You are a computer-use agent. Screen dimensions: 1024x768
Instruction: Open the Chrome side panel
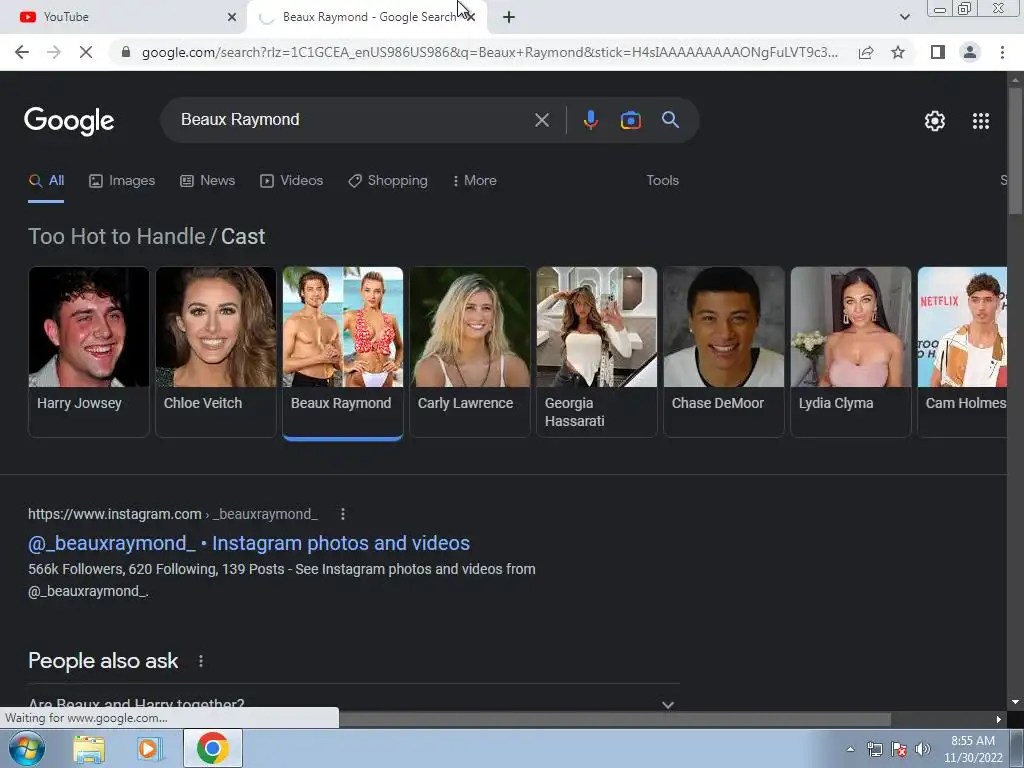(x=938, y=52)
